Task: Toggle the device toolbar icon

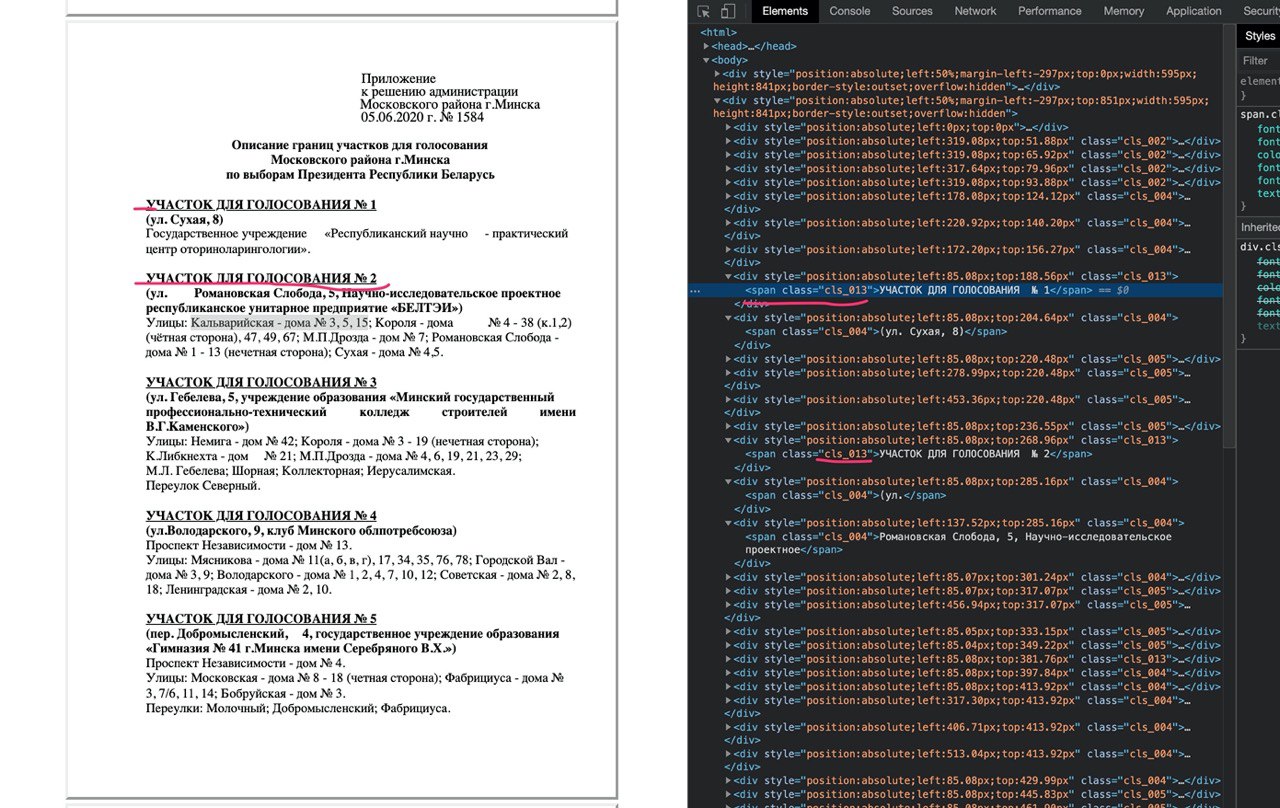Action: point(728,11)
